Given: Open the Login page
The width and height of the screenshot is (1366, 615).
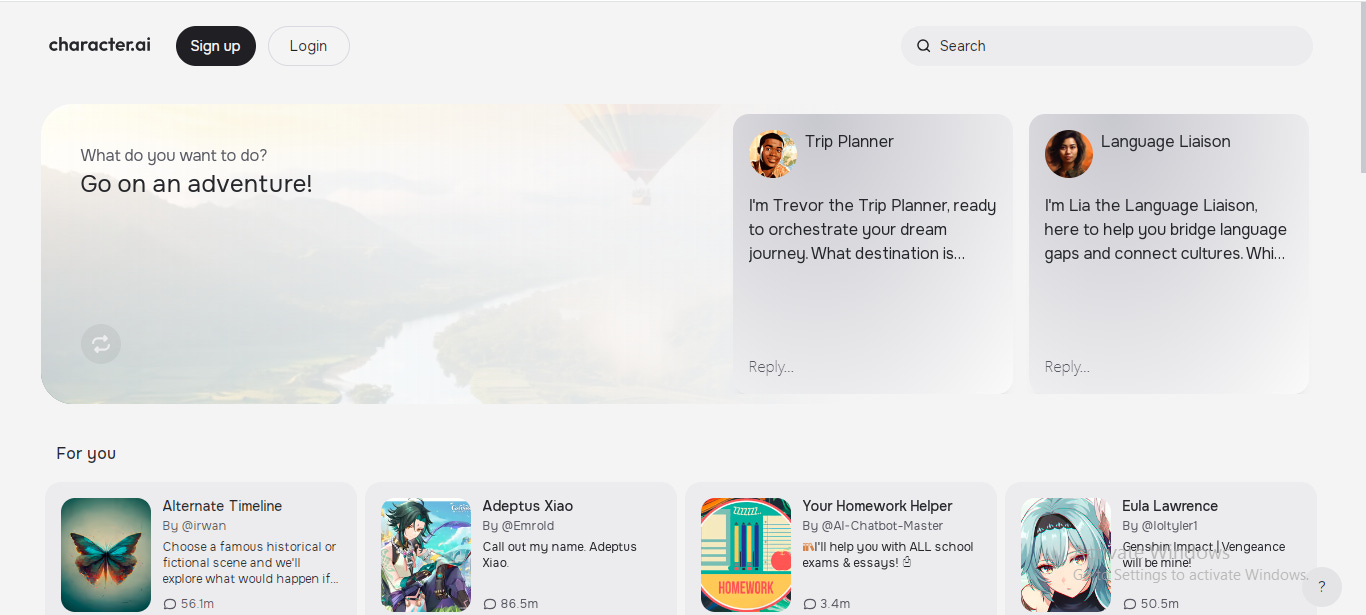Looking at the screenshot, I should (308, 46).
